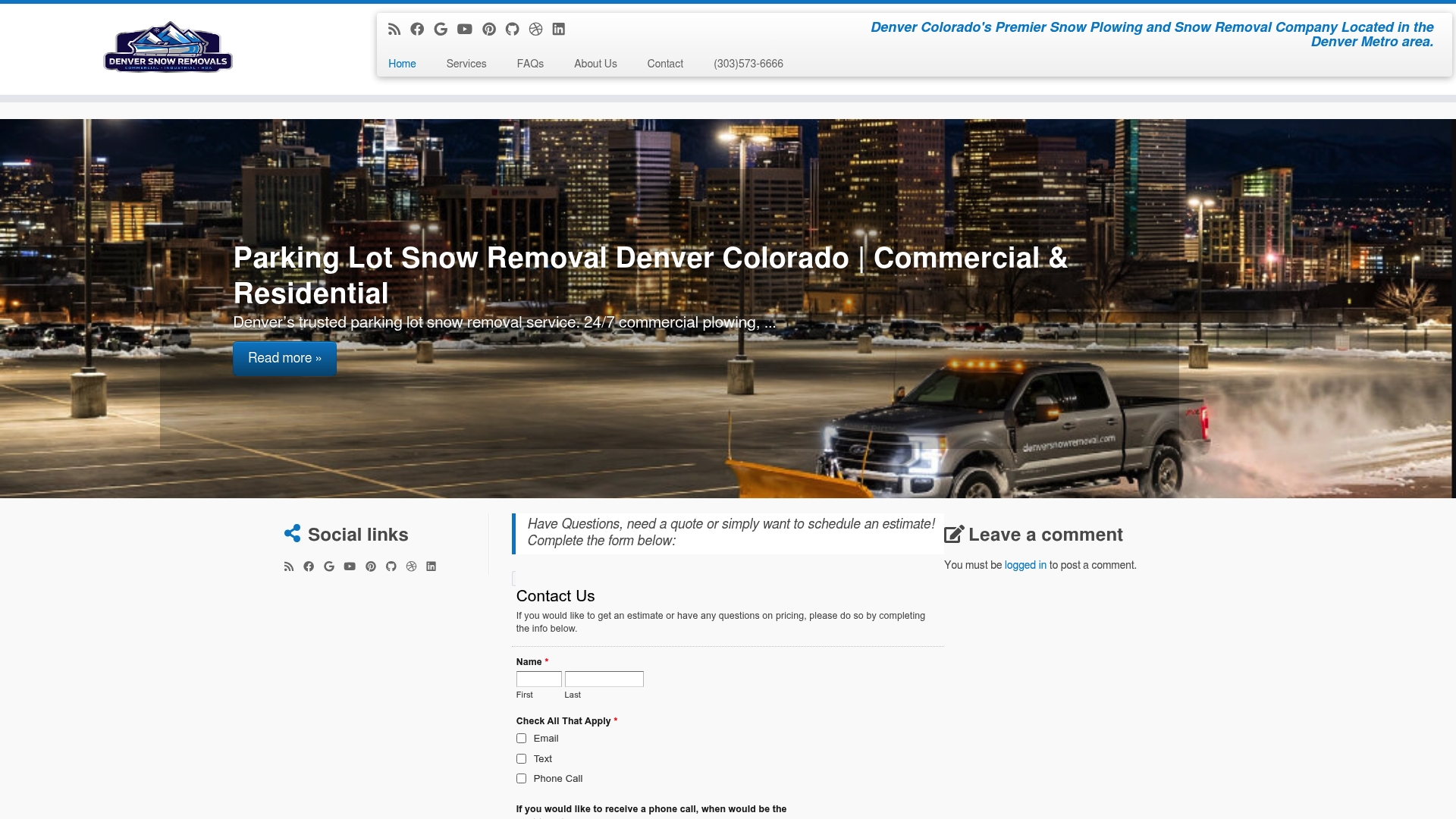Open the Pinterest icon in header
Image resolution: width=1456 pixels, height=819 pixels.
(489, 29)
